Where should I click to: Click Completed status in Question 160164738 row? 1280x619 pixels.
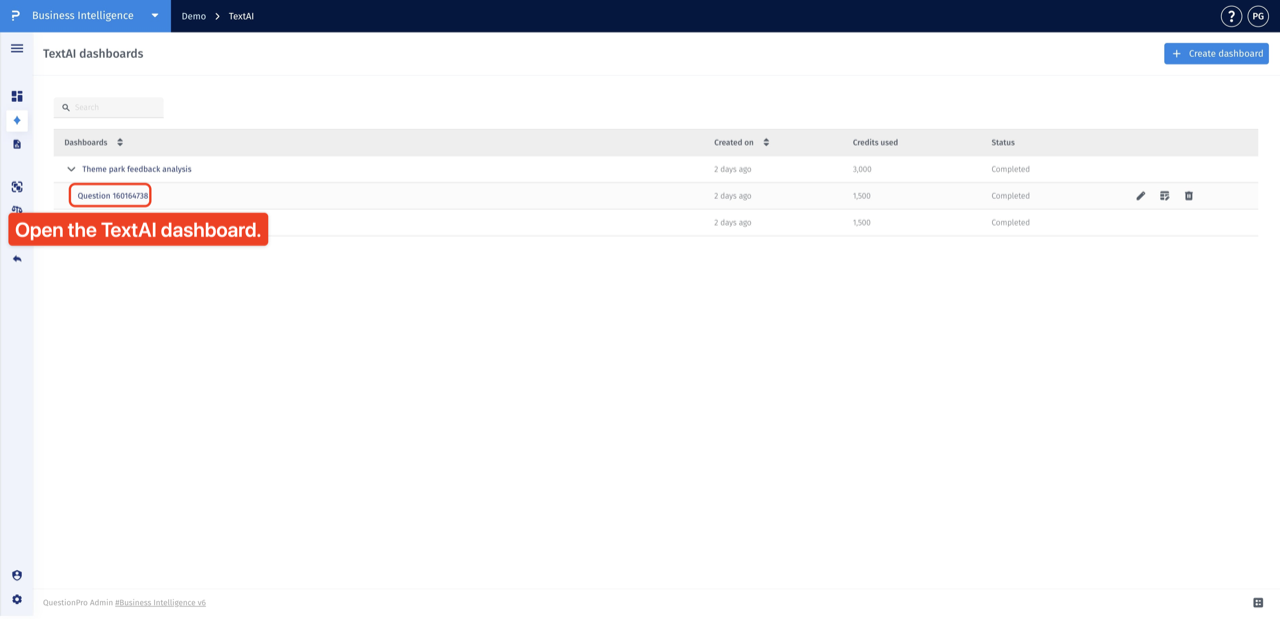[x=1011, y=196]
